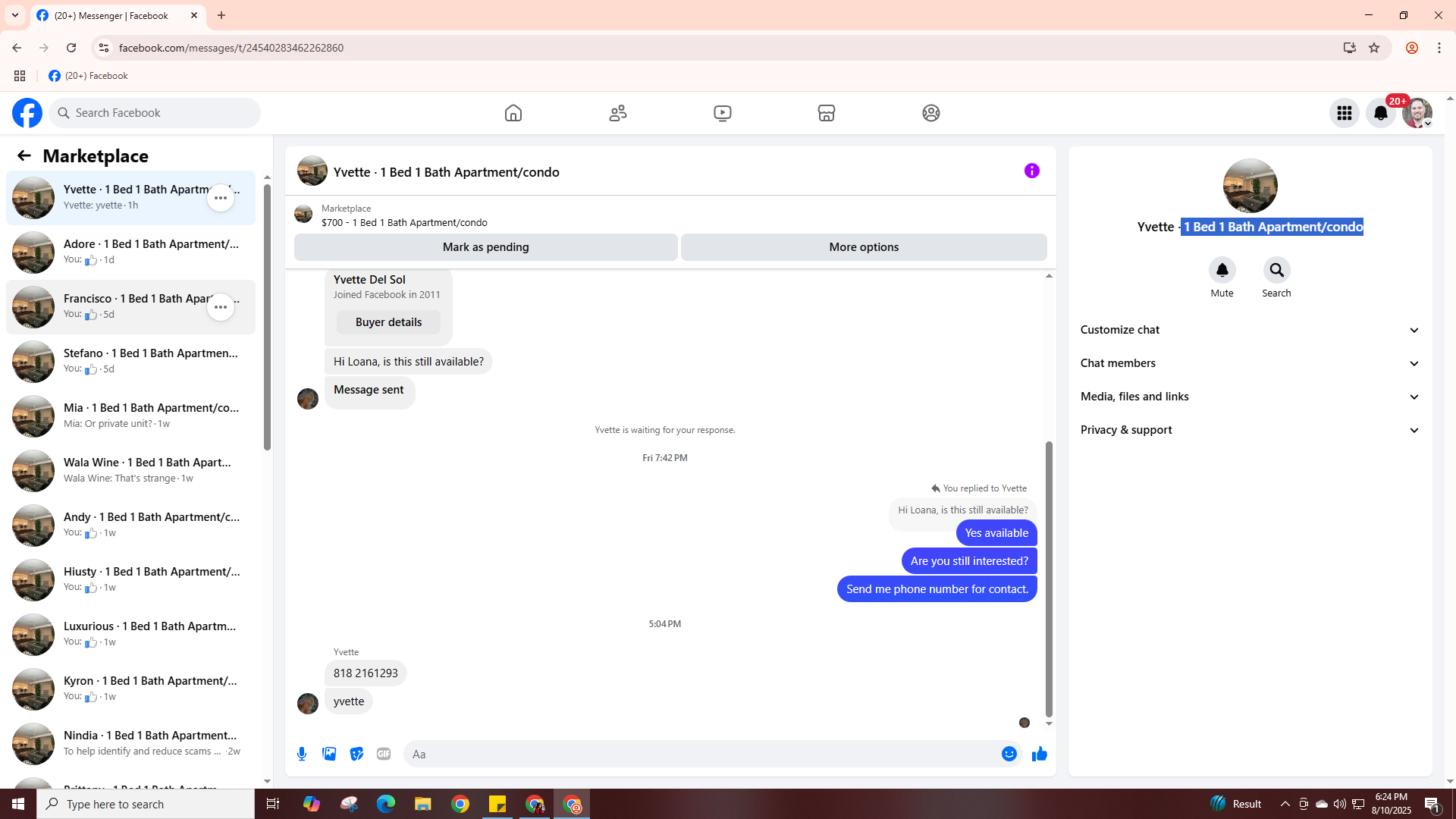The height and width of the screenshot is (819, 1456).
Task: Open Facebook apps grid menu
Action: [1344, 113]
